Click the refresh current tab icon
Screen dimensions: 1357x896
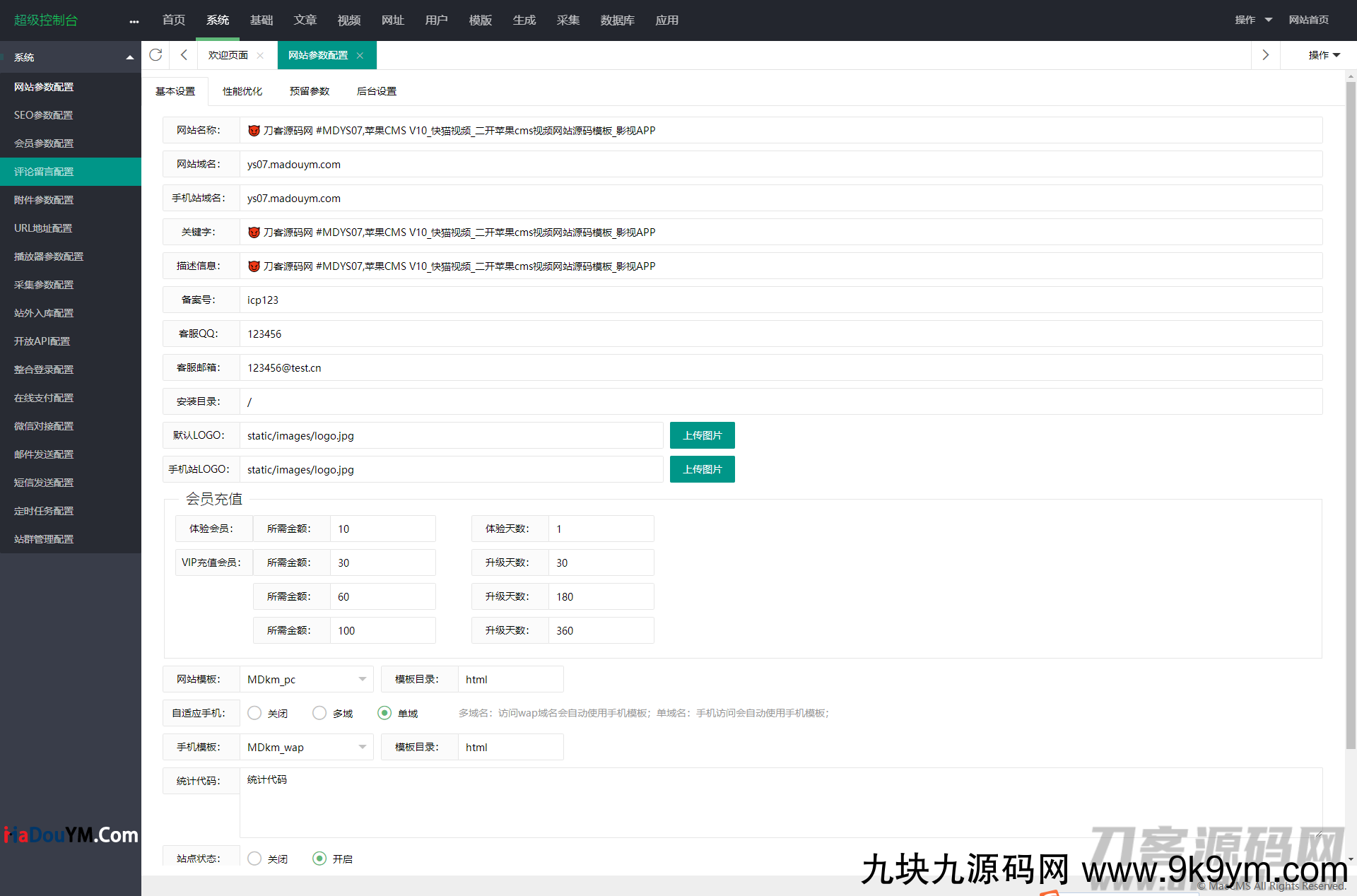(x=155, y=55)
